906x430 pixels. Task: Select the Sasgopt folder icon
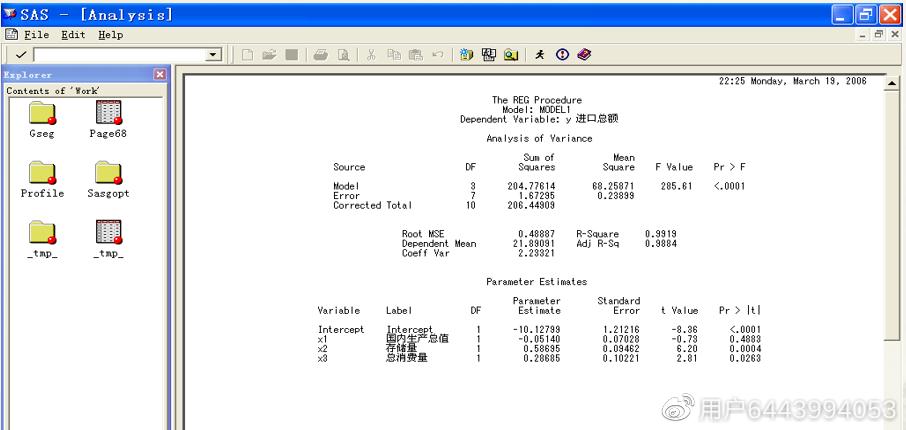click(x=108, y=173)
